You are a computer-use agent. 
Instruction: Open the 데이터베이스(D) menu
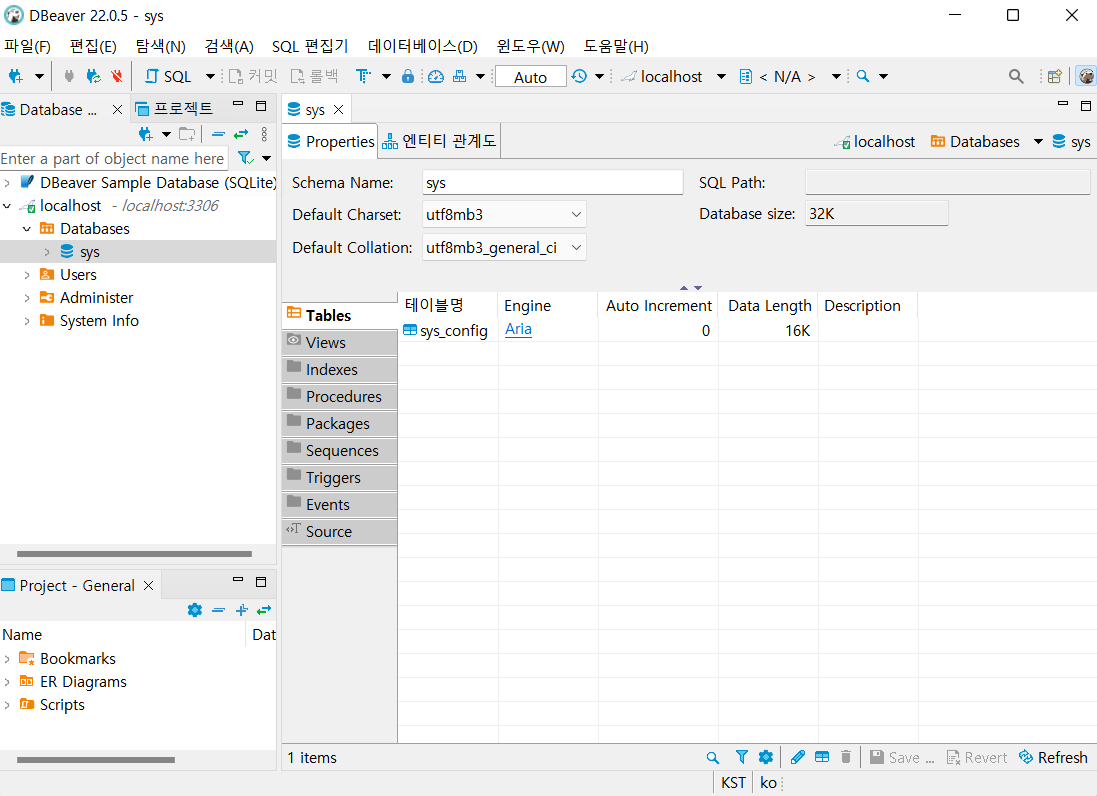coord(423,46)
